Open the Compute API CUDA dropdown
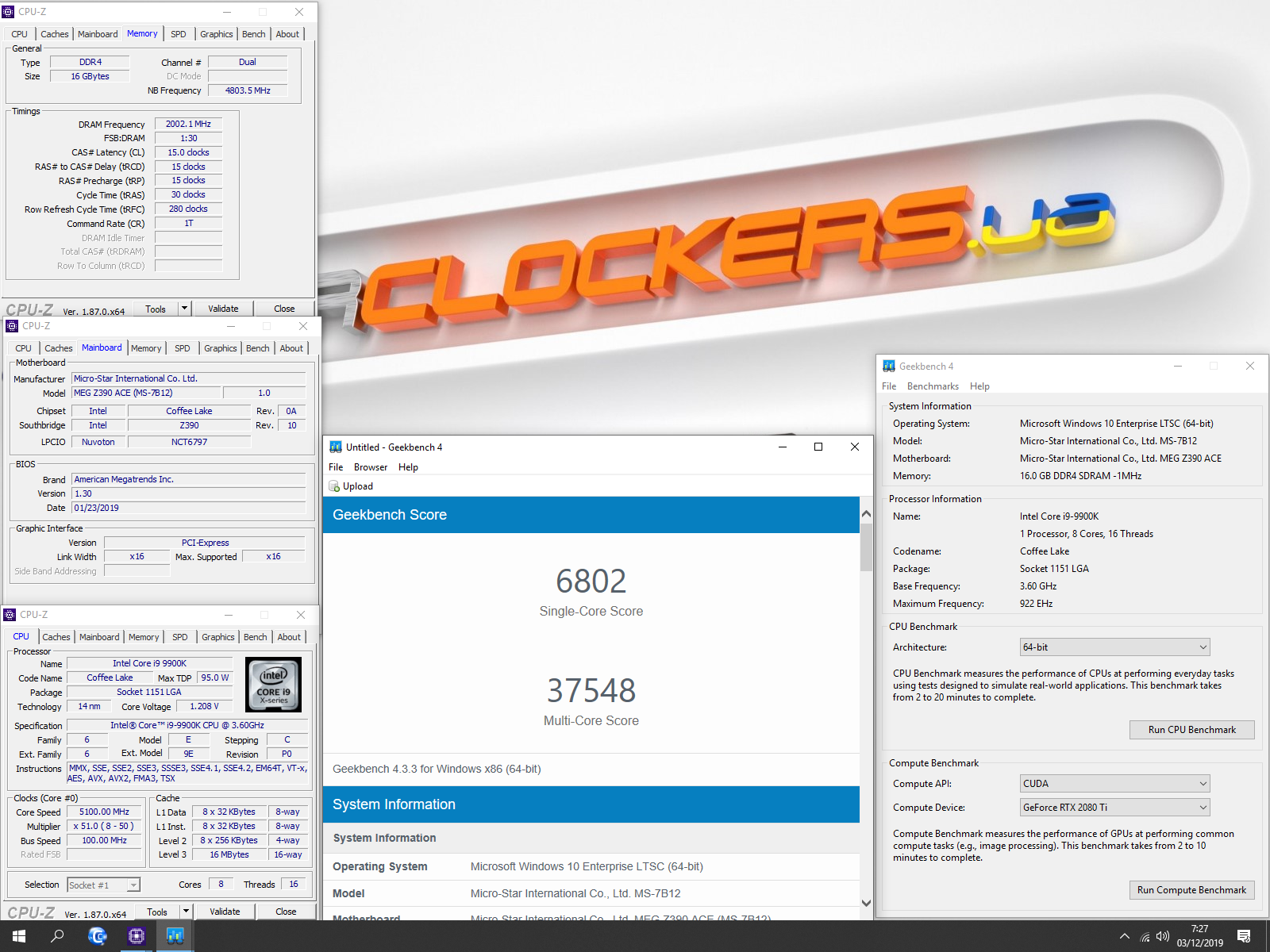The height and width of the screenshot is (952, 1270). coord(1114,784)
